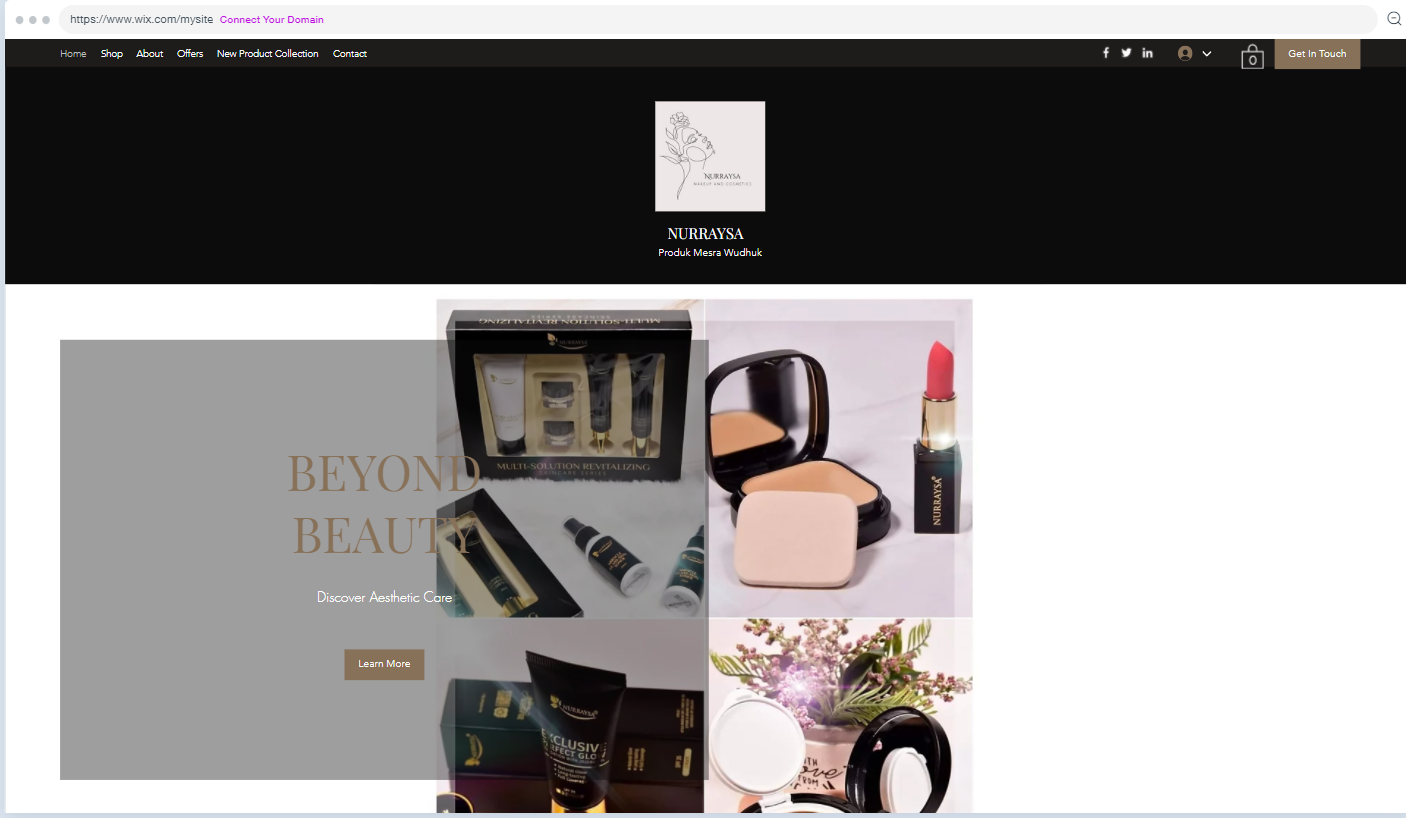Click the zoom magnifier icon in preview bar
The height and width of the screenshot is (818, 1406).
(1394, 19)
